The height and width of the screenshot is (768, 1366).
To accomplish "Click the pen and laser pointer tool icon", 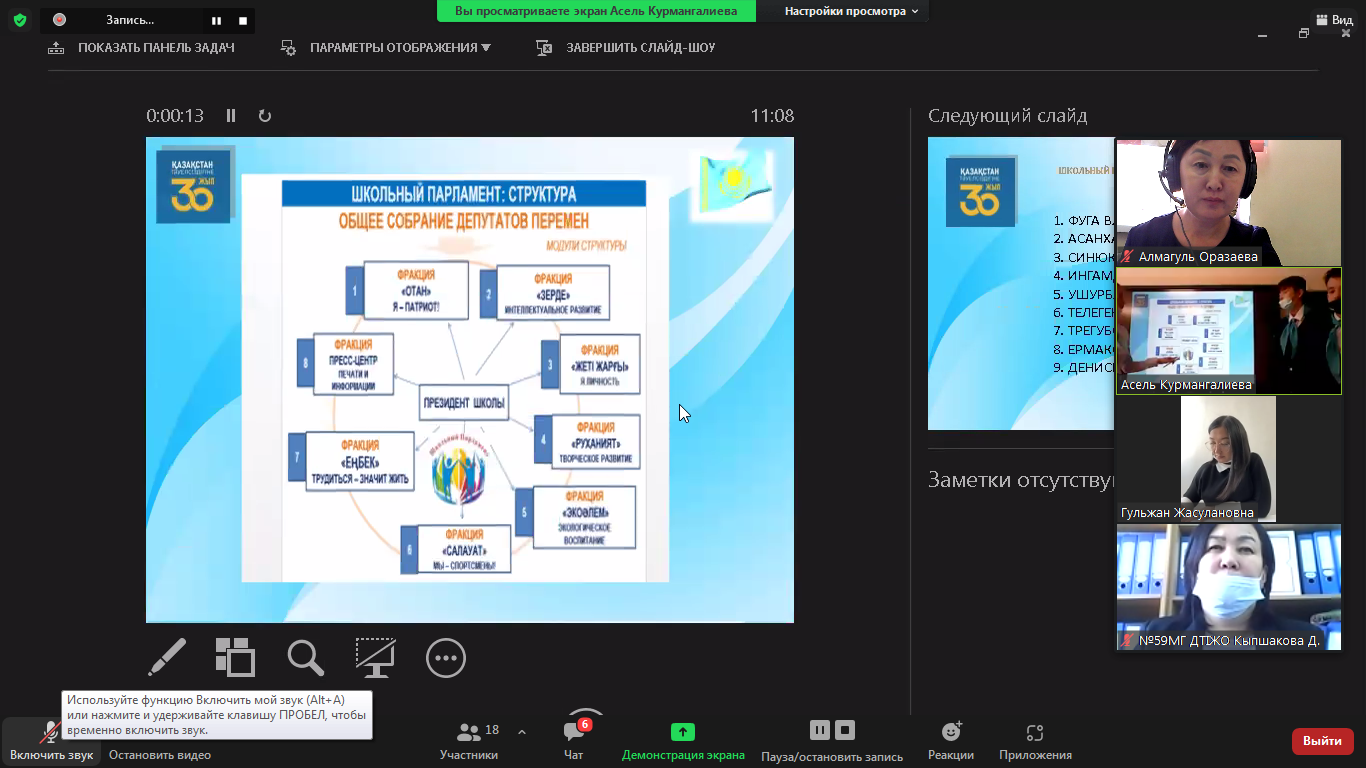I will 167,658.
